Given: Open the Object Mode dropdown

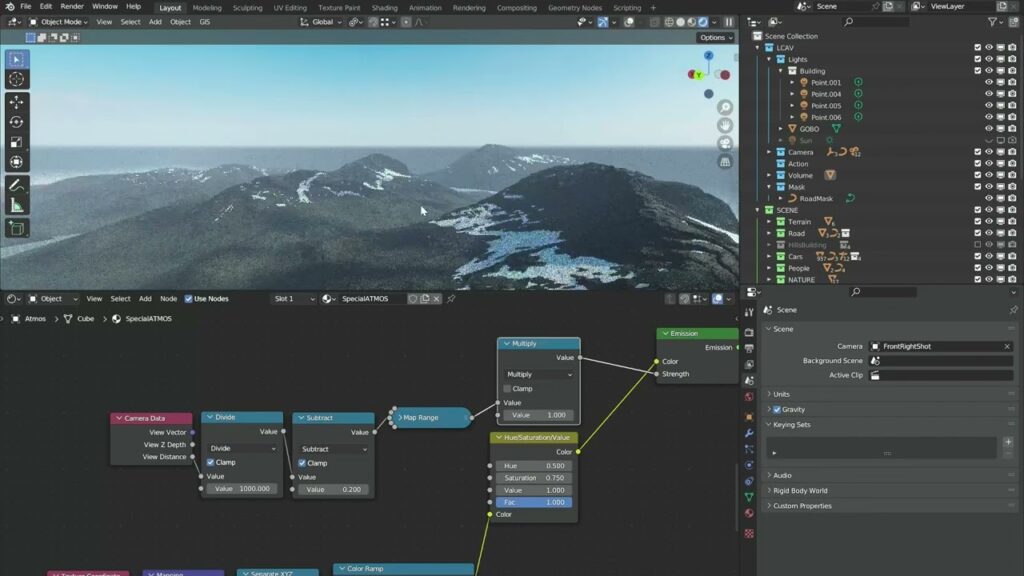Looking at the screenshot, I should (57, 22).
